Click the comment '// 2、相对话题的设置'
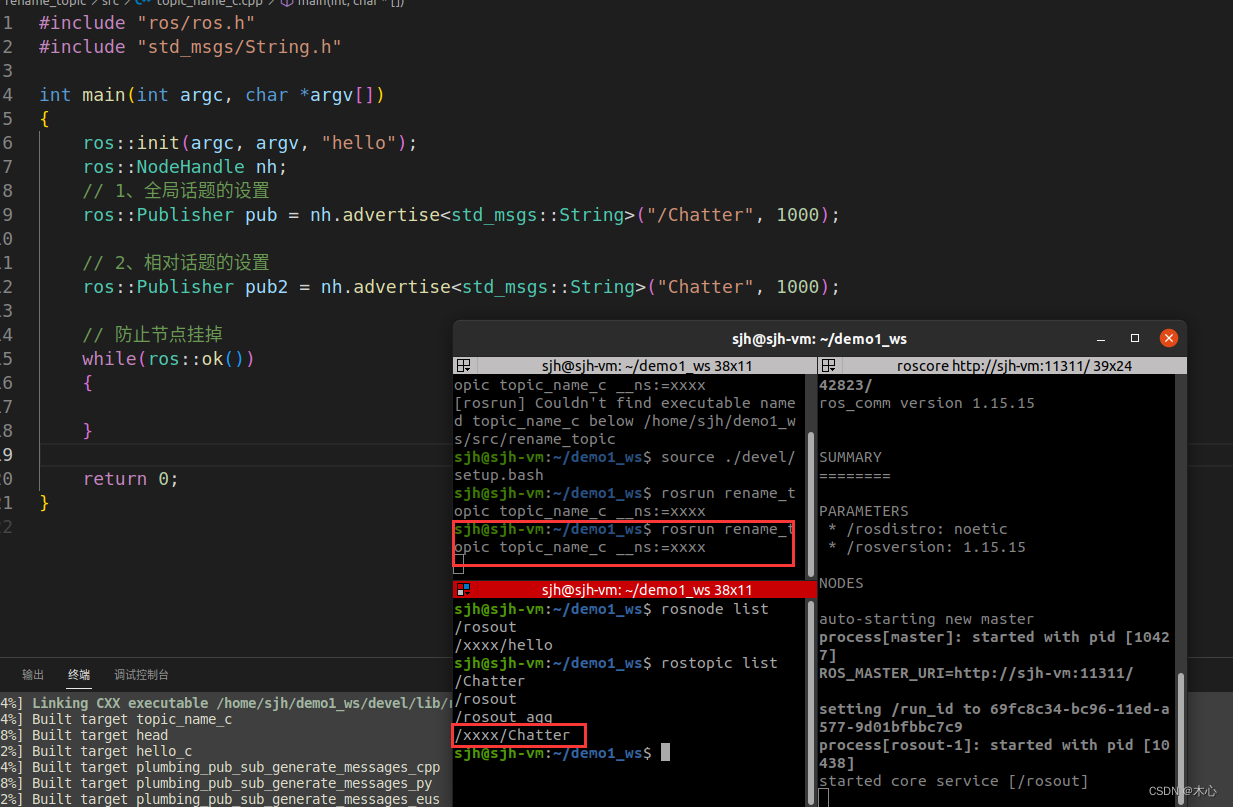 pyautogui.click(x=176, y=262)
